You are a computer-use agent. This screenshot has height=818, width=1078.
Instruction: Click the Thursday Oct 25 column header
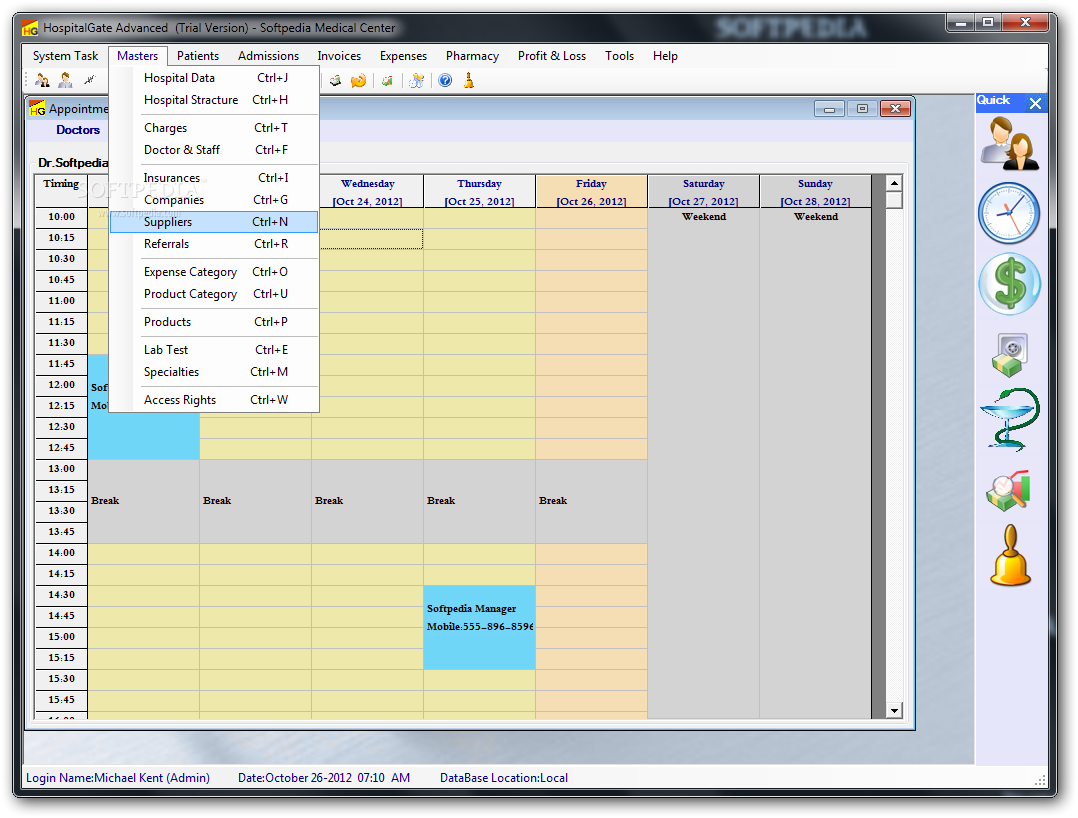coord(479,192)
